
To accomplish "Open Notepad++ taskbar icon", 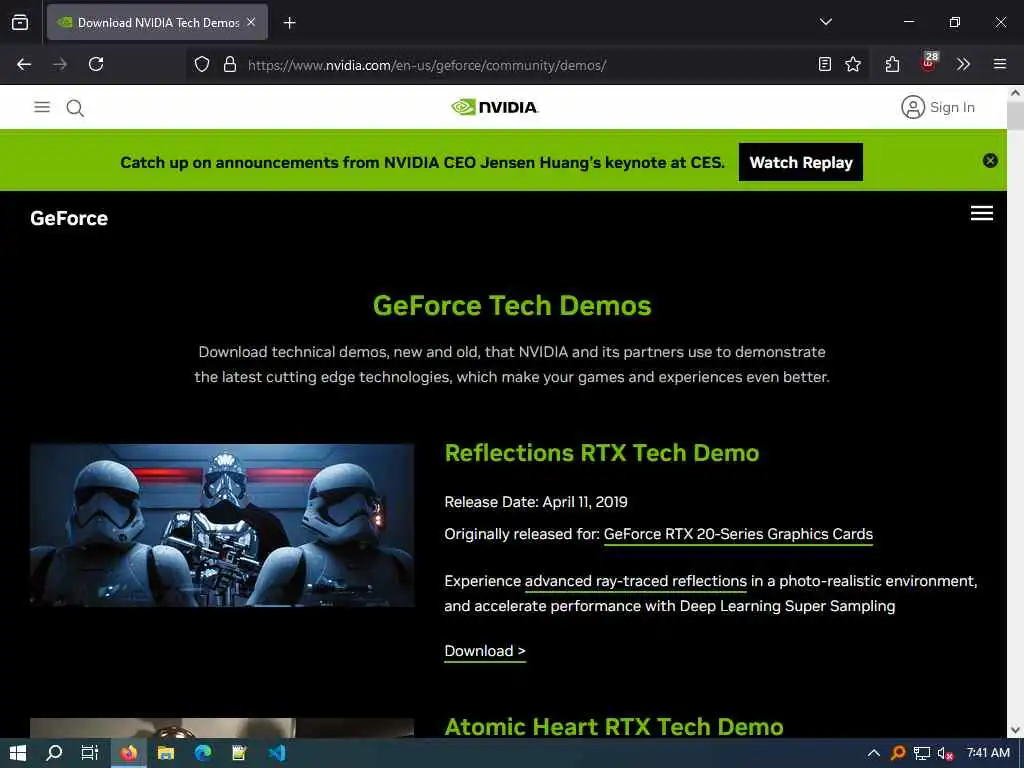I will pyautogui.click(x=240, y=753).
